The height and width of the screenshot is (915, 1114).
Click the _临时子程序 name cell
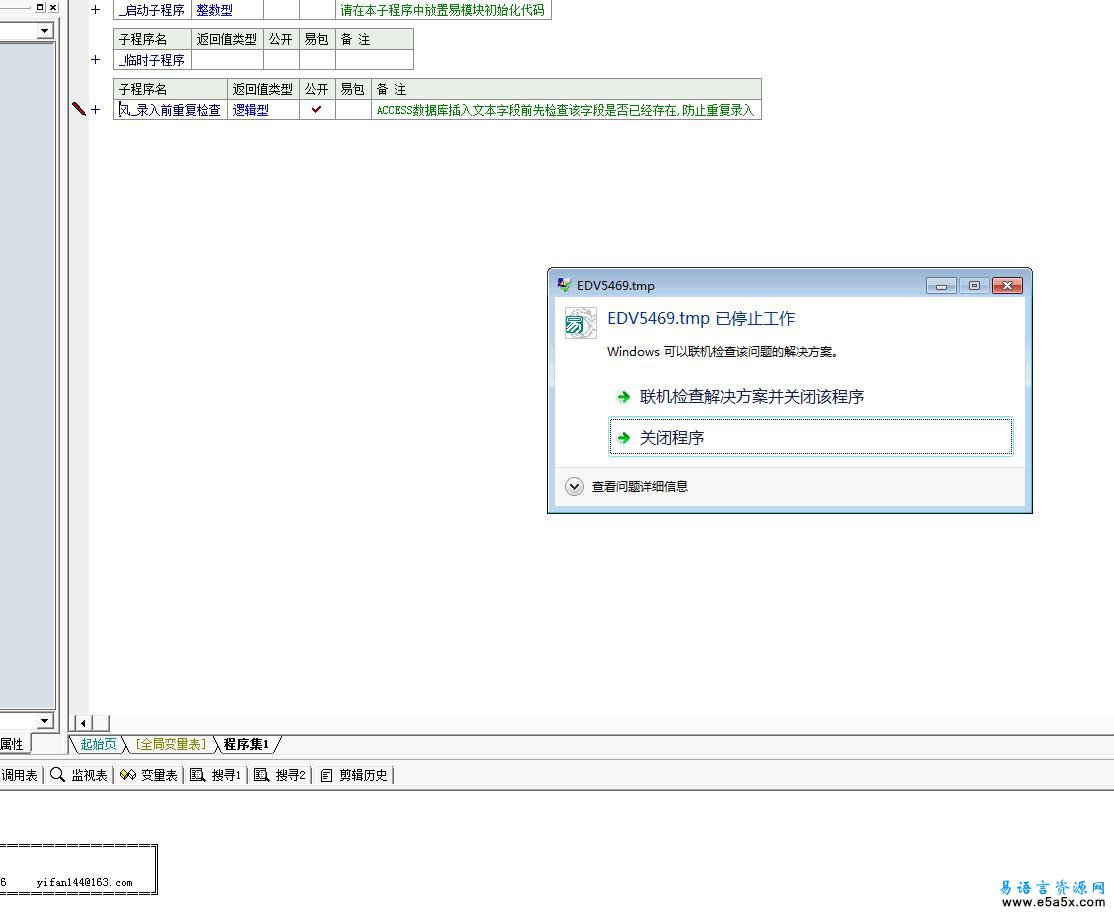pyautogui.click(x=152, y=60)
